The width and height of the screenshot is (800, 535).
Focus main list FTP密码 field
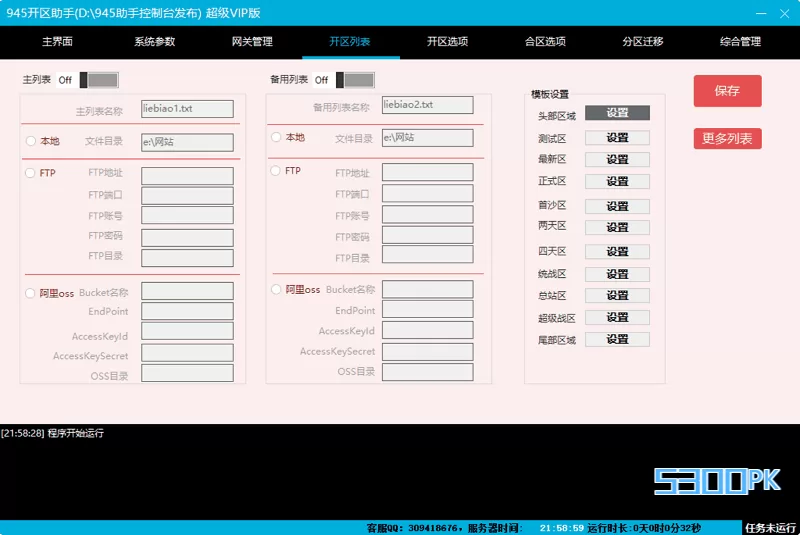(x=187, y=238)
